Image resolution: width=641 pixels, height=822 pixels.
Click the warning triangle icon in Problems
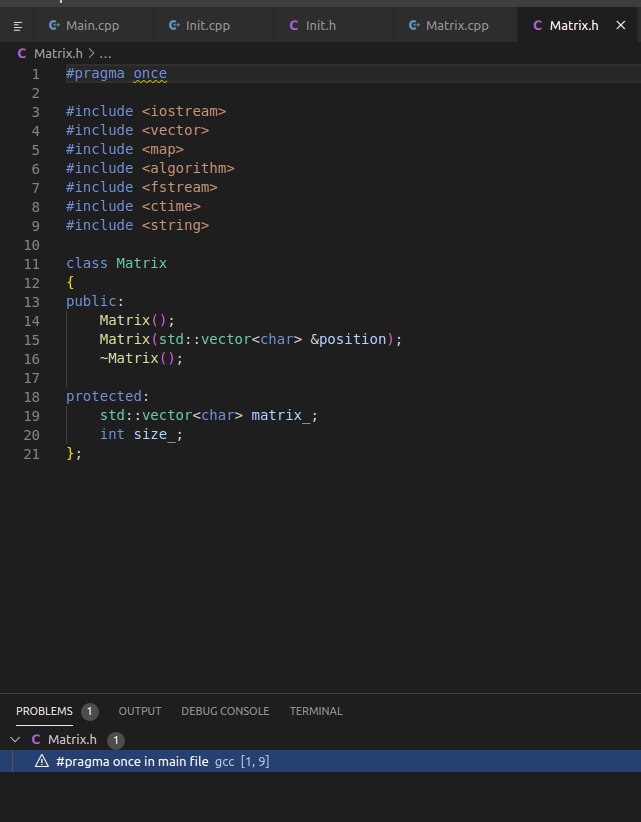(41, 761)
